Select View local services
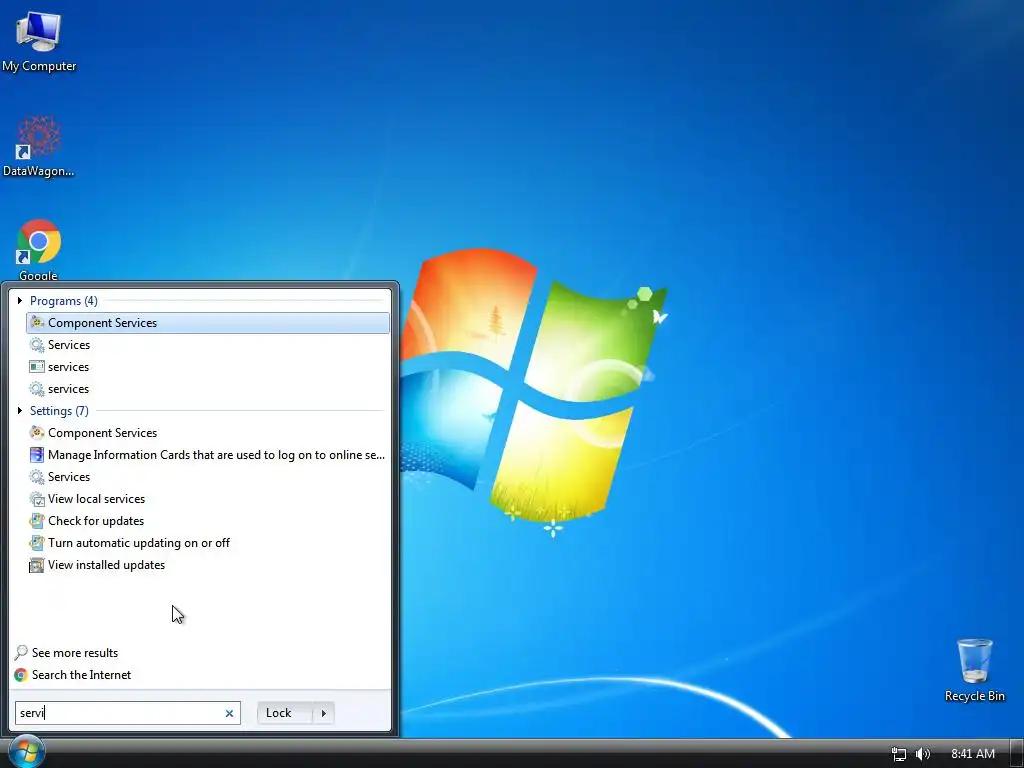The image size is (1024, 768). click(x=208, y=498)
